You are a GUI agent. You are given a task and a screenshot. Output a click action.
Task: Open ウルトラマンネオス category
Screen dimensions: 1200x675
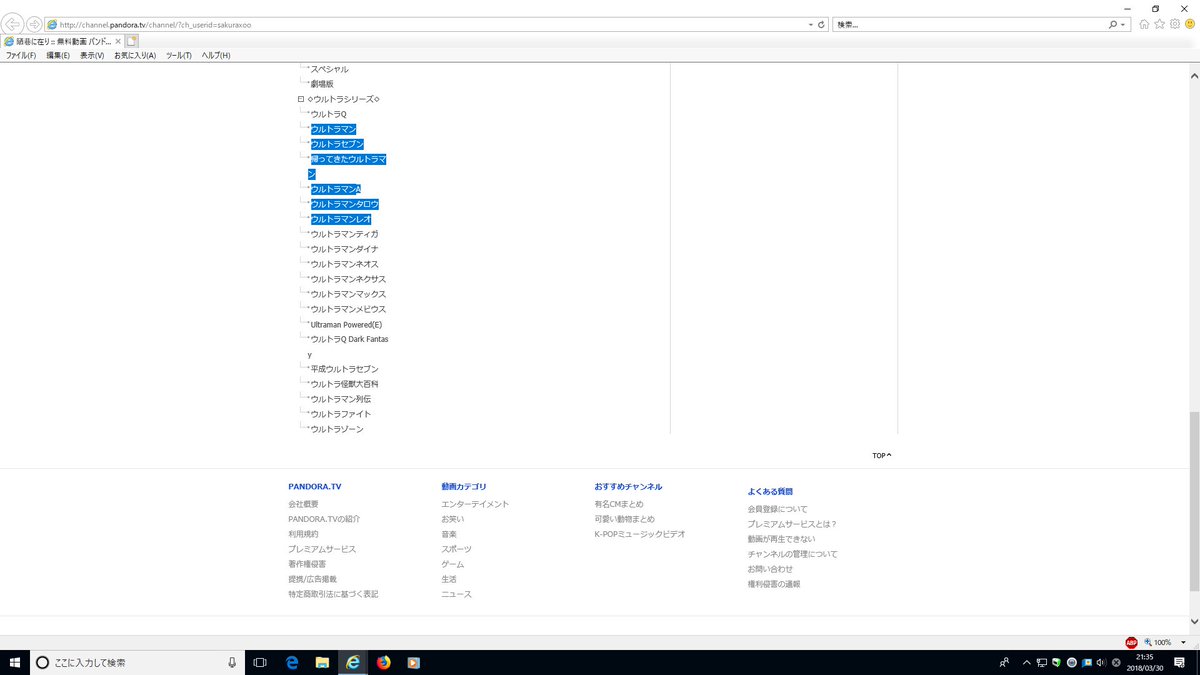pyautogui.click(x=344, y=264)
